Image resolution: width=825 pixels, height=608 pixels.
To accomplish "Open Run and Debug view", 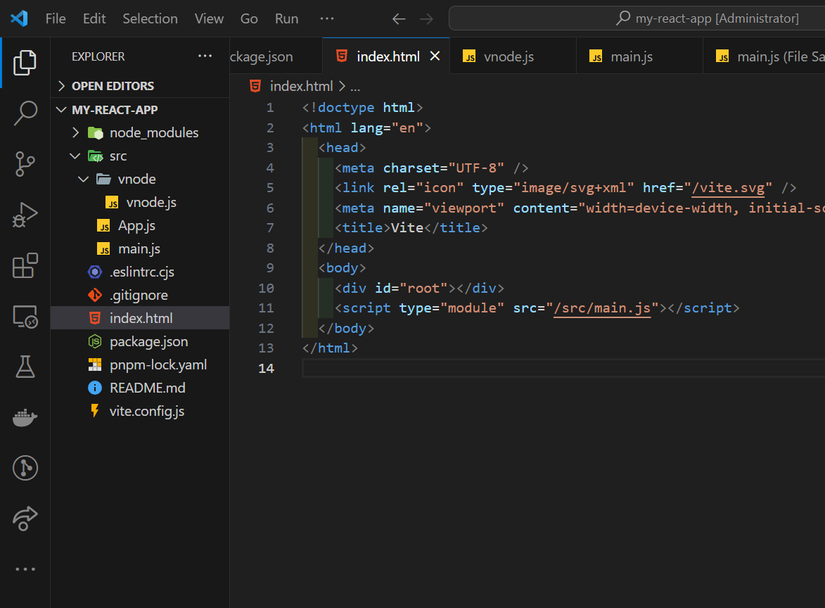I will click(25, 215).
